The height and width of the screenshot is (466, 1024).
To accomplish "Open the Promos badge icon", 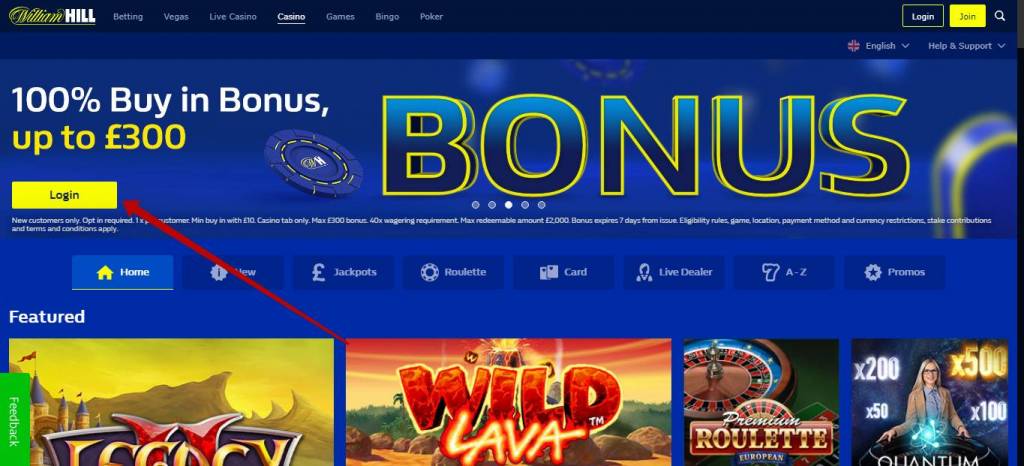I will [x=872, y=272].
